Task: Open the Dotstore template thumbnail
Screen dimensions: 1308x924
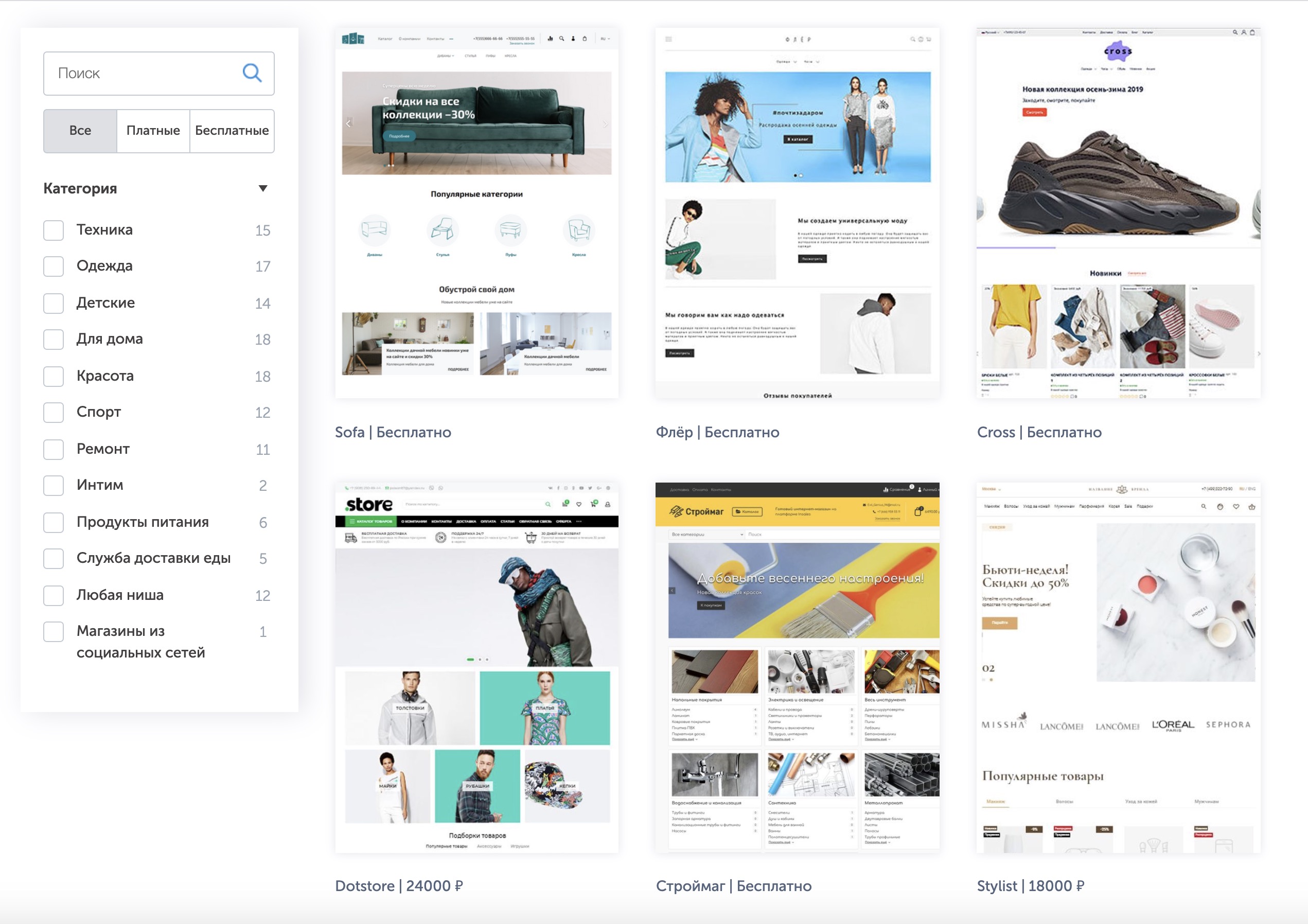Action: pyautogui.click(x=477, y=668)
